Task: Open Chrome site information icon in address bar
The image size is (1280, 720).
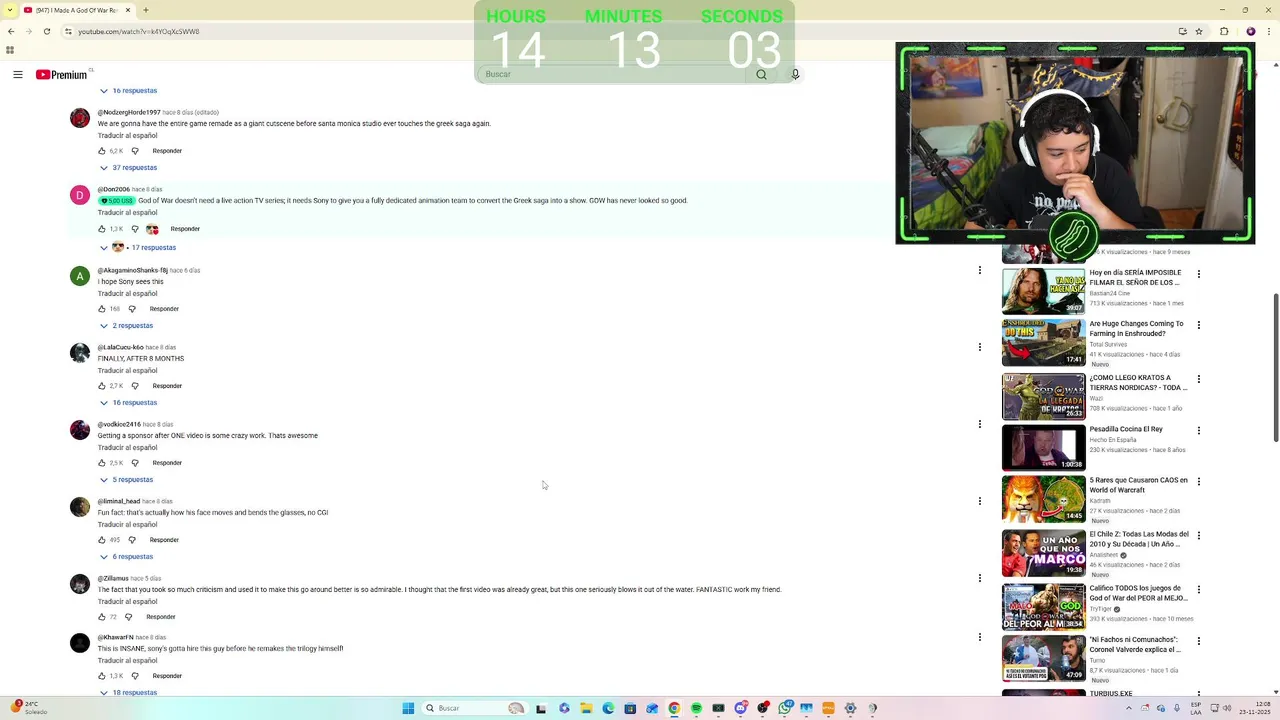Action: pos(68,31)
